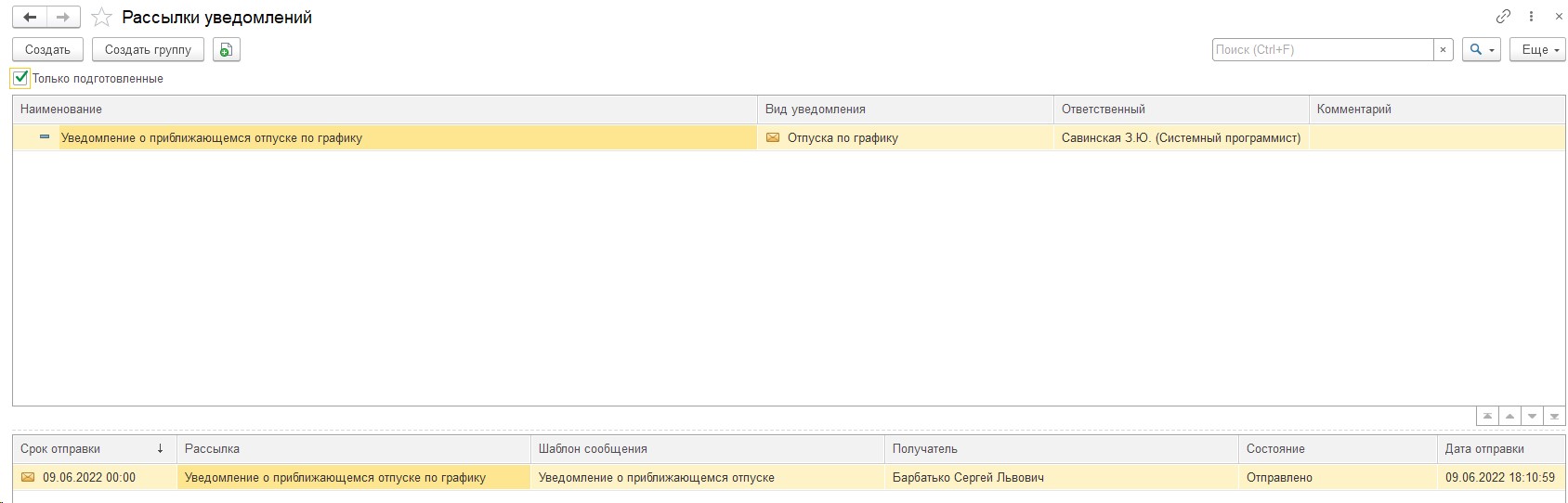Click the Ответственный column header
The height and width of the screenshot is (503, 1568).
coord(1182,109)
